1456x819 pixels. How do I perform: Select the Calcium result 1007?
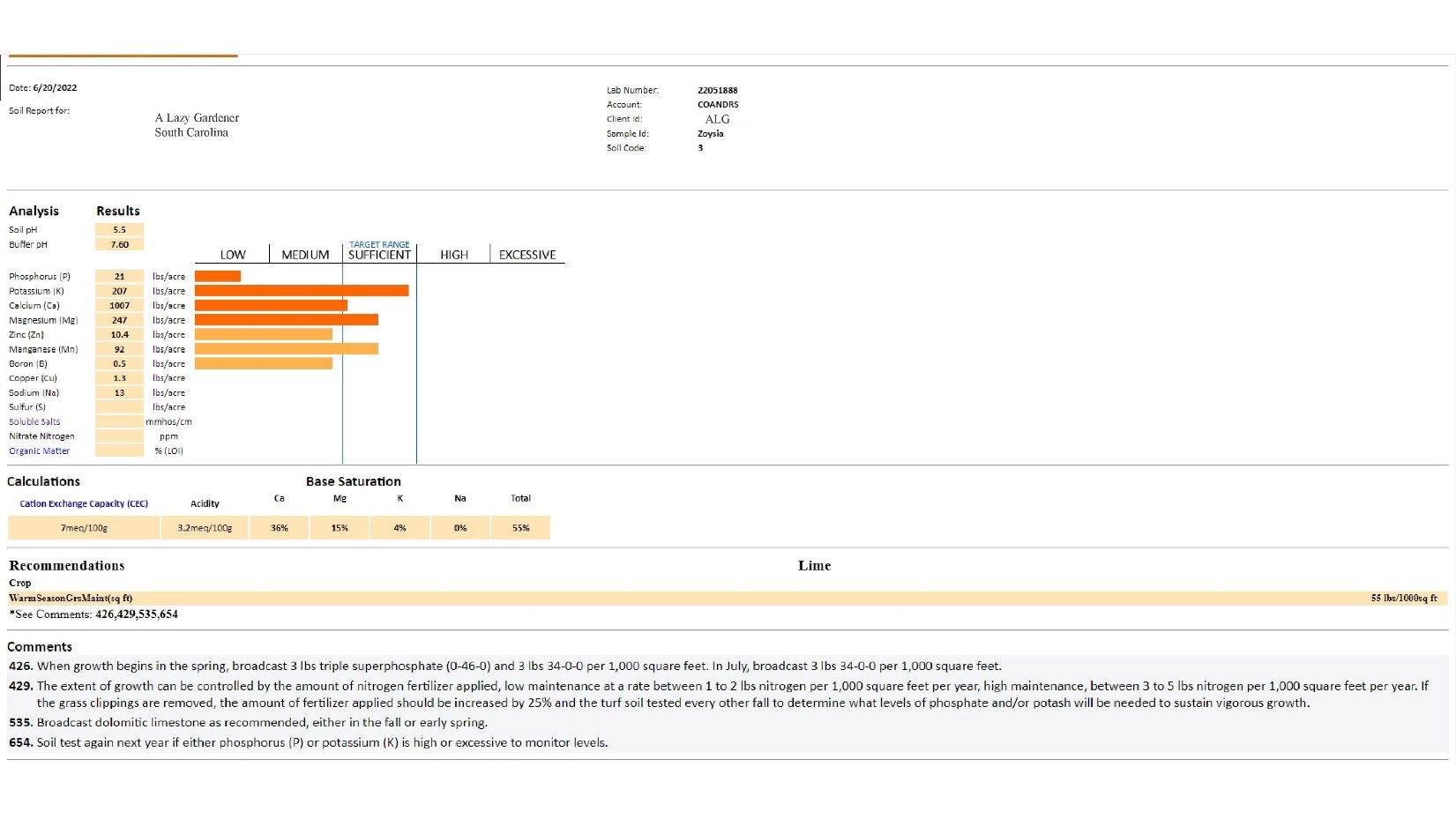click(119, 305)
